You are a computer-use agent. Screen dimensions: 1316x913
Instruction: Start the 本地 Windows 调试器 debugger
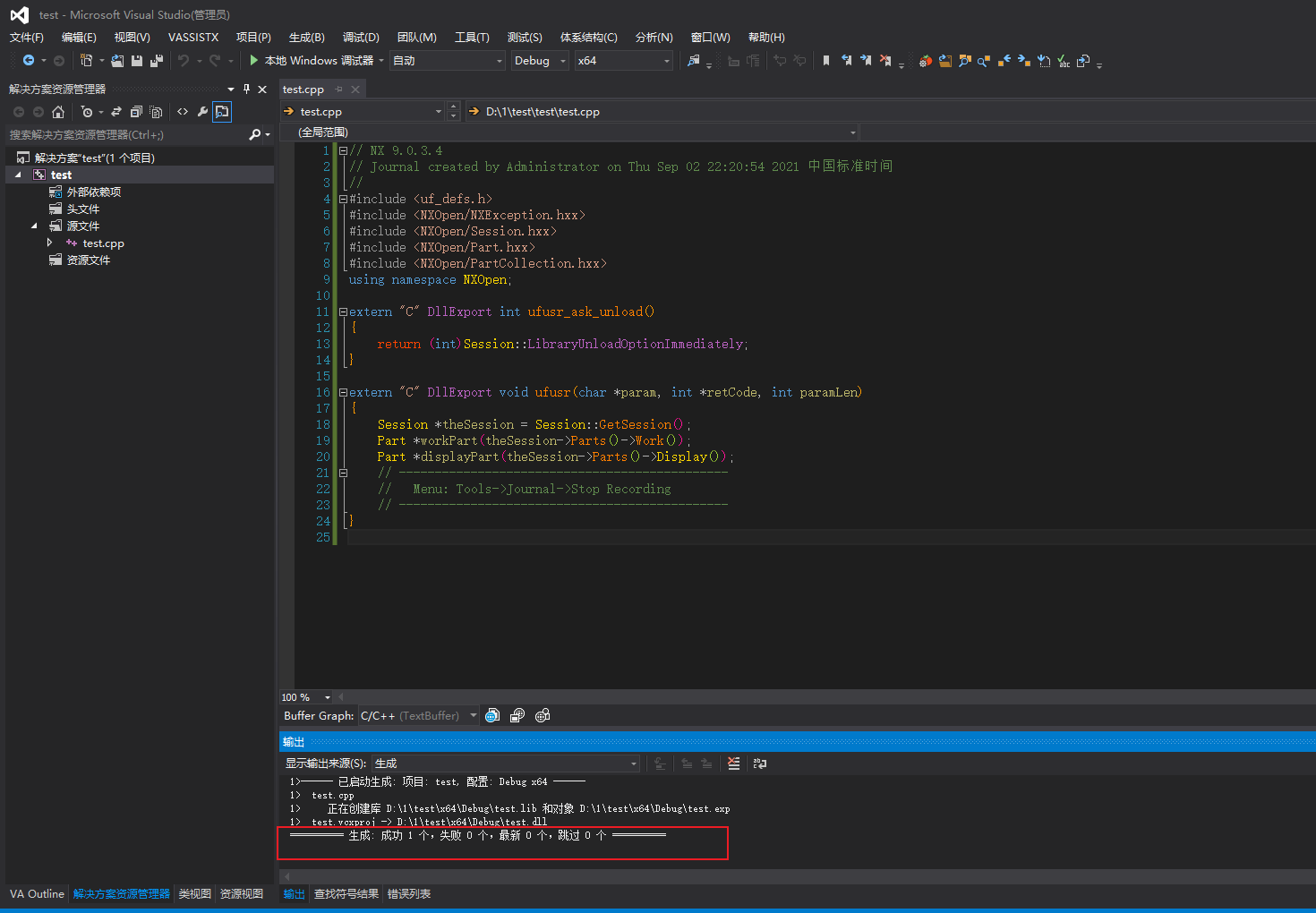pyautogui.click(x=311, y=61)
